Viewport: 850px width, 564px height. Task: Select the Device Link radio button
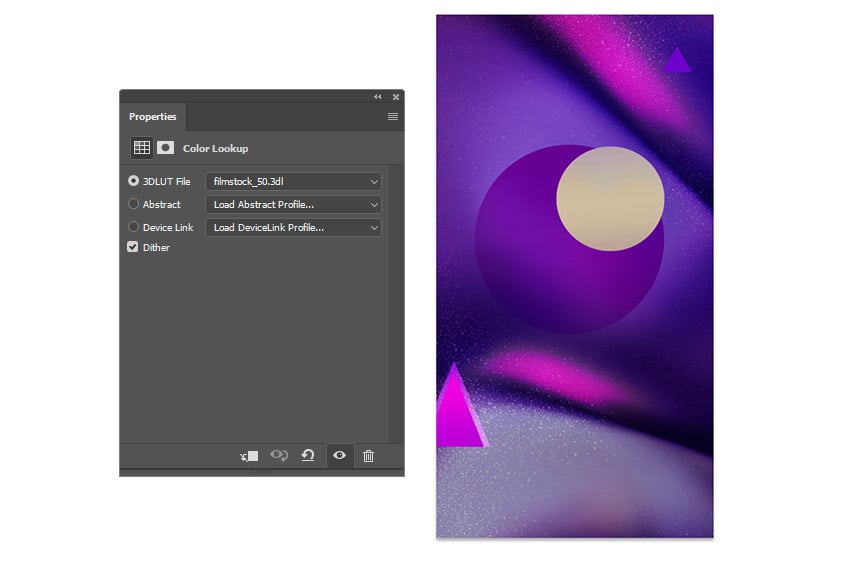coord(133,227)
